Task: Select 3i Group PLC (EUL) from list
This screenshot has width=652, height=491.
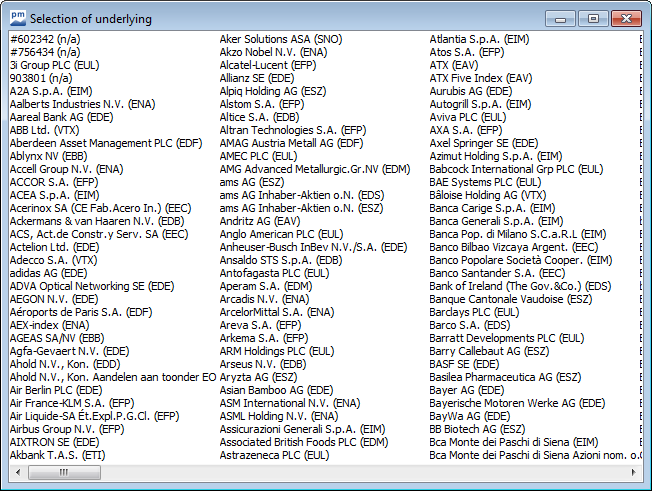Action: (x=54, y=64)
